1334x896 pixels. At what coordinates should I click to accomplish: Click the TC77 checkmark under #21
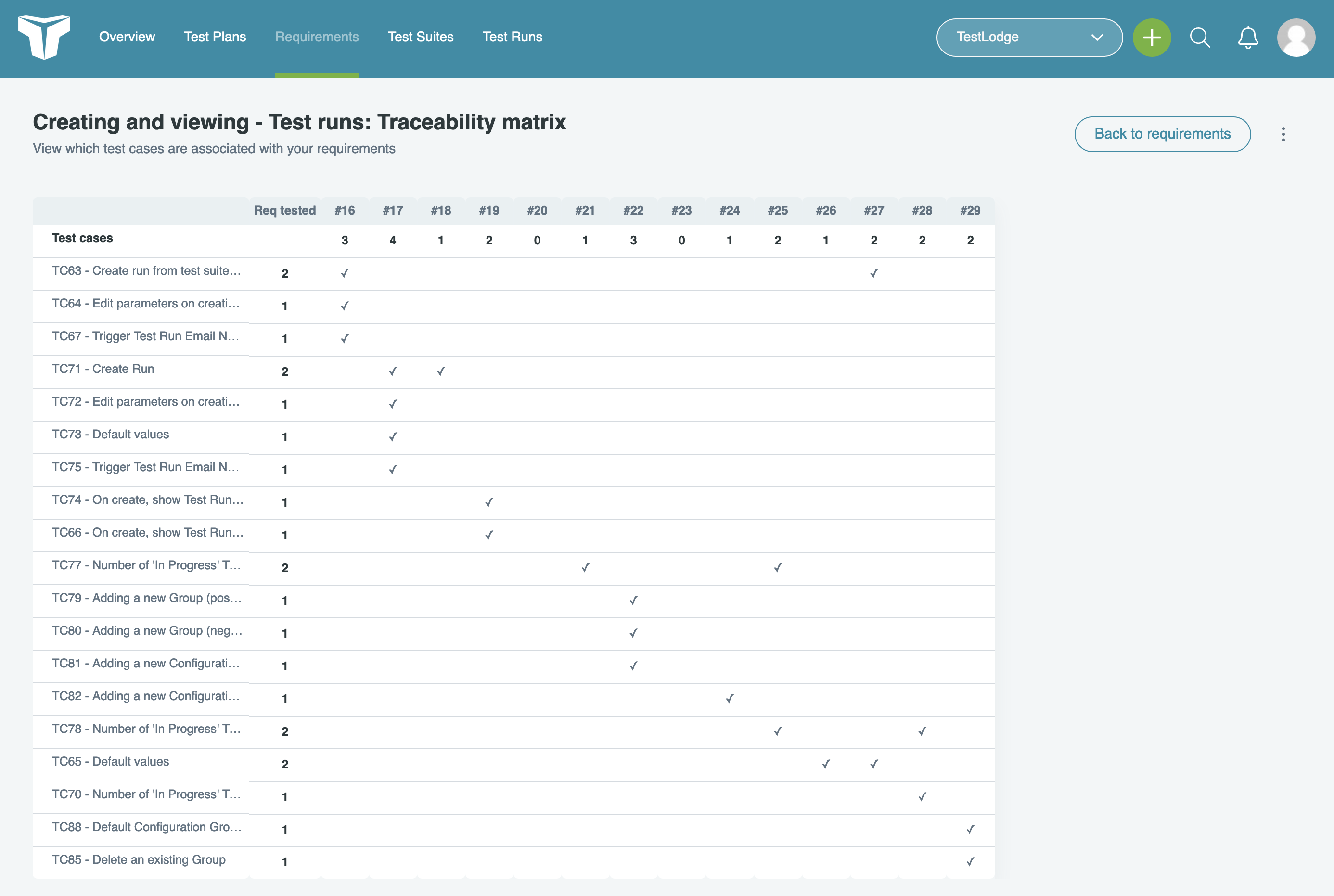pos(585,567)
